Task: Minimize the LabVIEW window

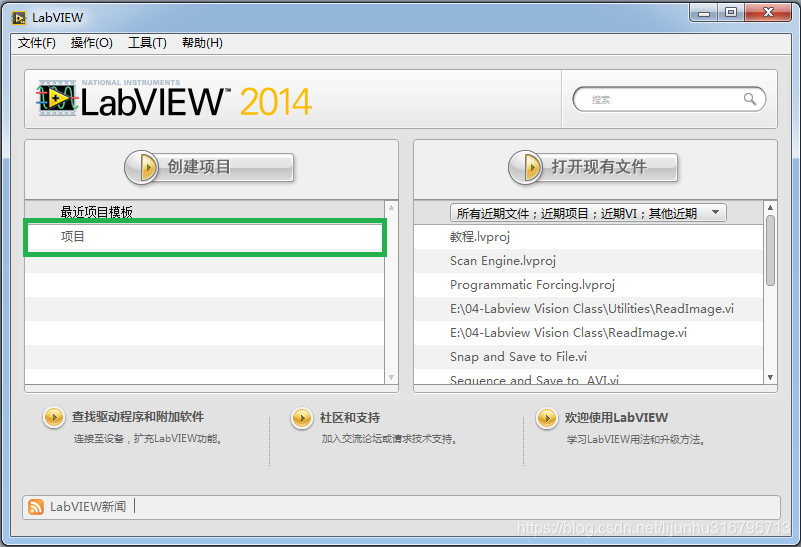Action: (704, 13)
